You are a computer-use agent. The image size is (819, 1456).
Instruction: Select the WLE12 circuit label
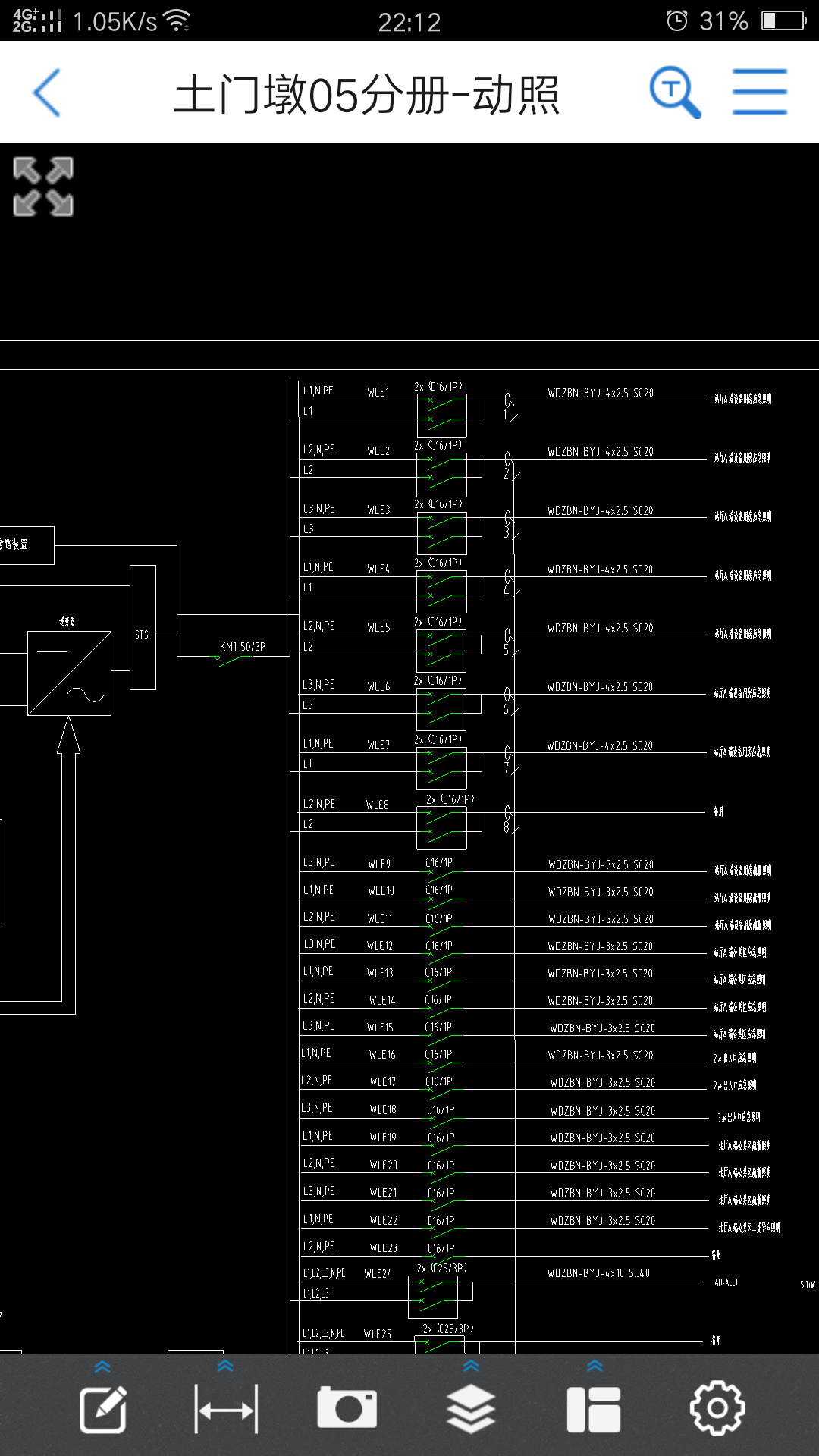pos(380,946)
